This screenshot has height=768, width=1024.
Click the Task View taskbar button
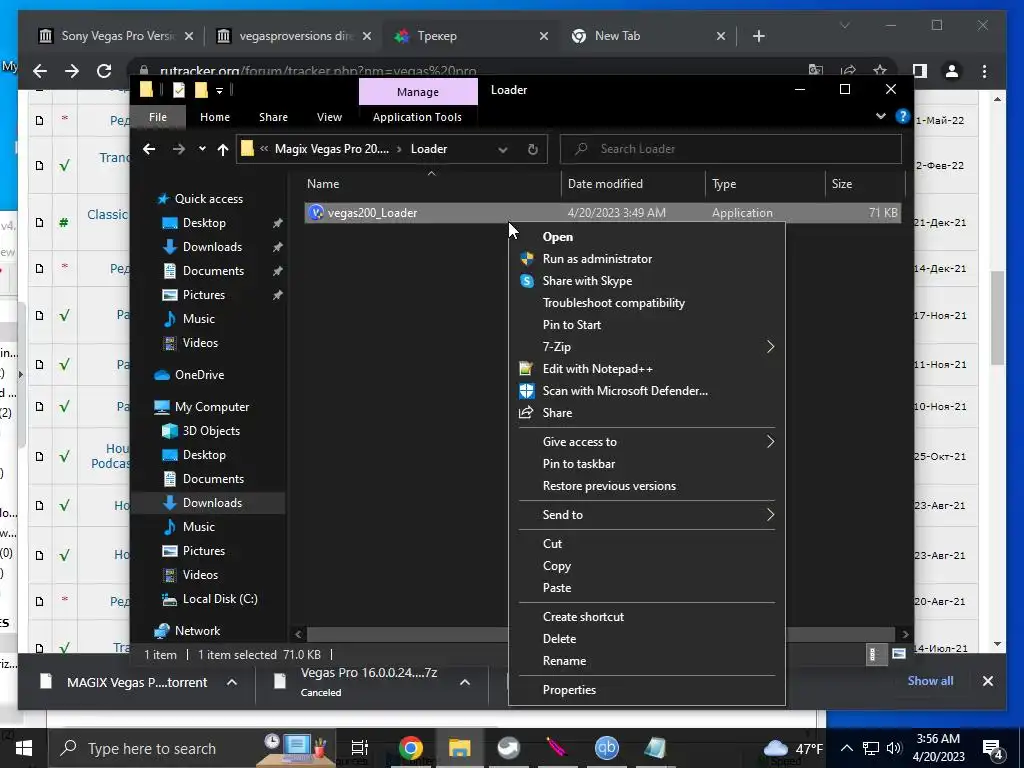[360, 748]
